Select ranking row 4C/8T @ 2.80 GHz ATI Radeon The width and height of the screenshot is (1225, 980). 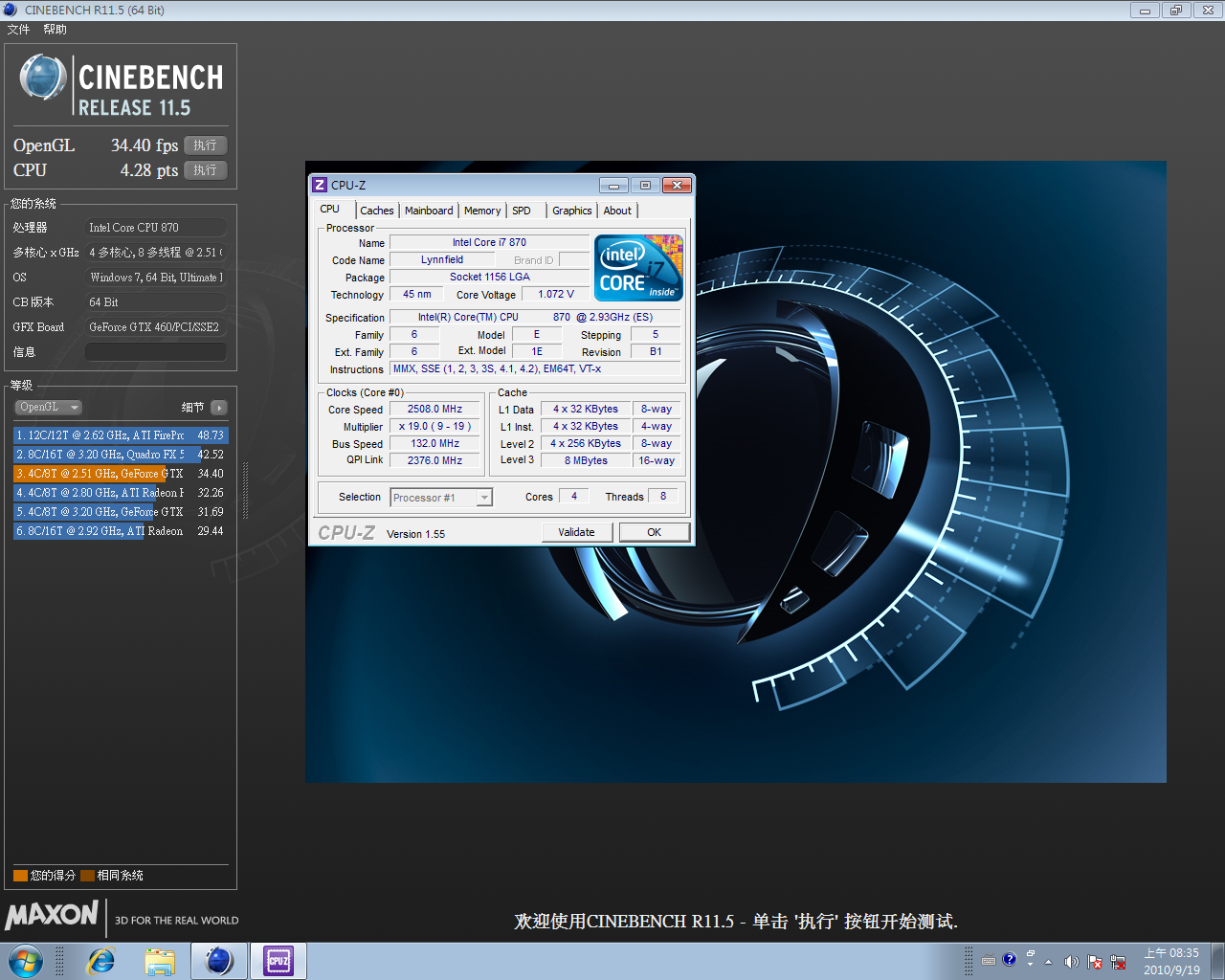click(121, 493)
